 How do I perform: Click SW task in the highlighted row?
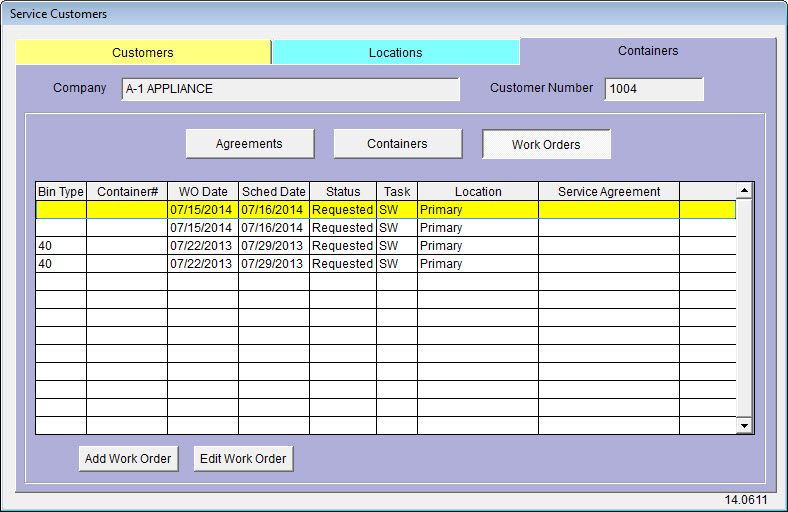[397, 210]
